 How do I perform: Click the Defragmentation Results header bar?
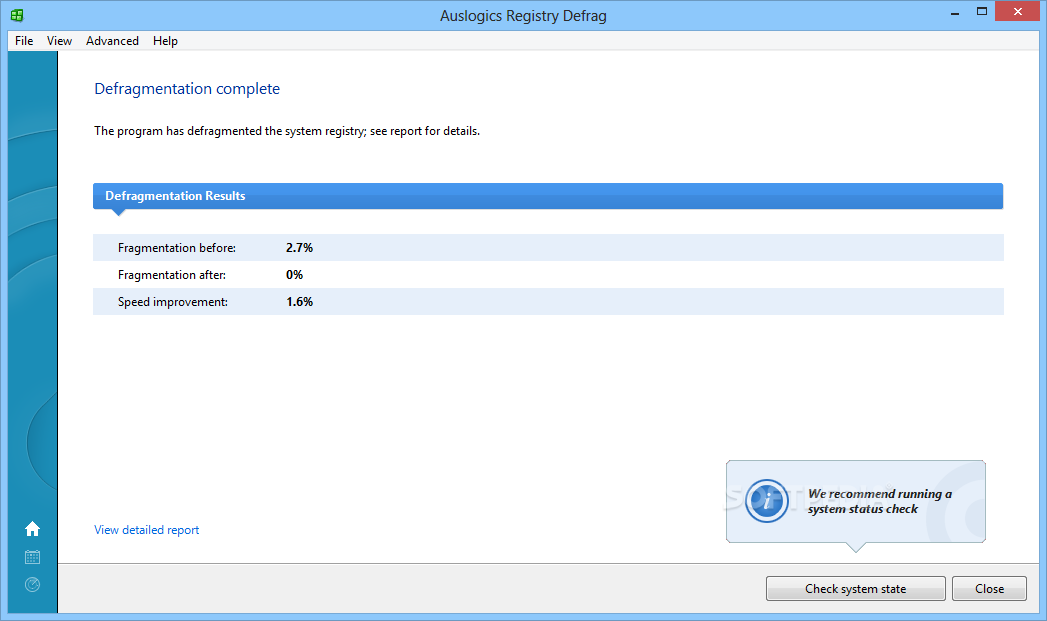pos(548,196)
